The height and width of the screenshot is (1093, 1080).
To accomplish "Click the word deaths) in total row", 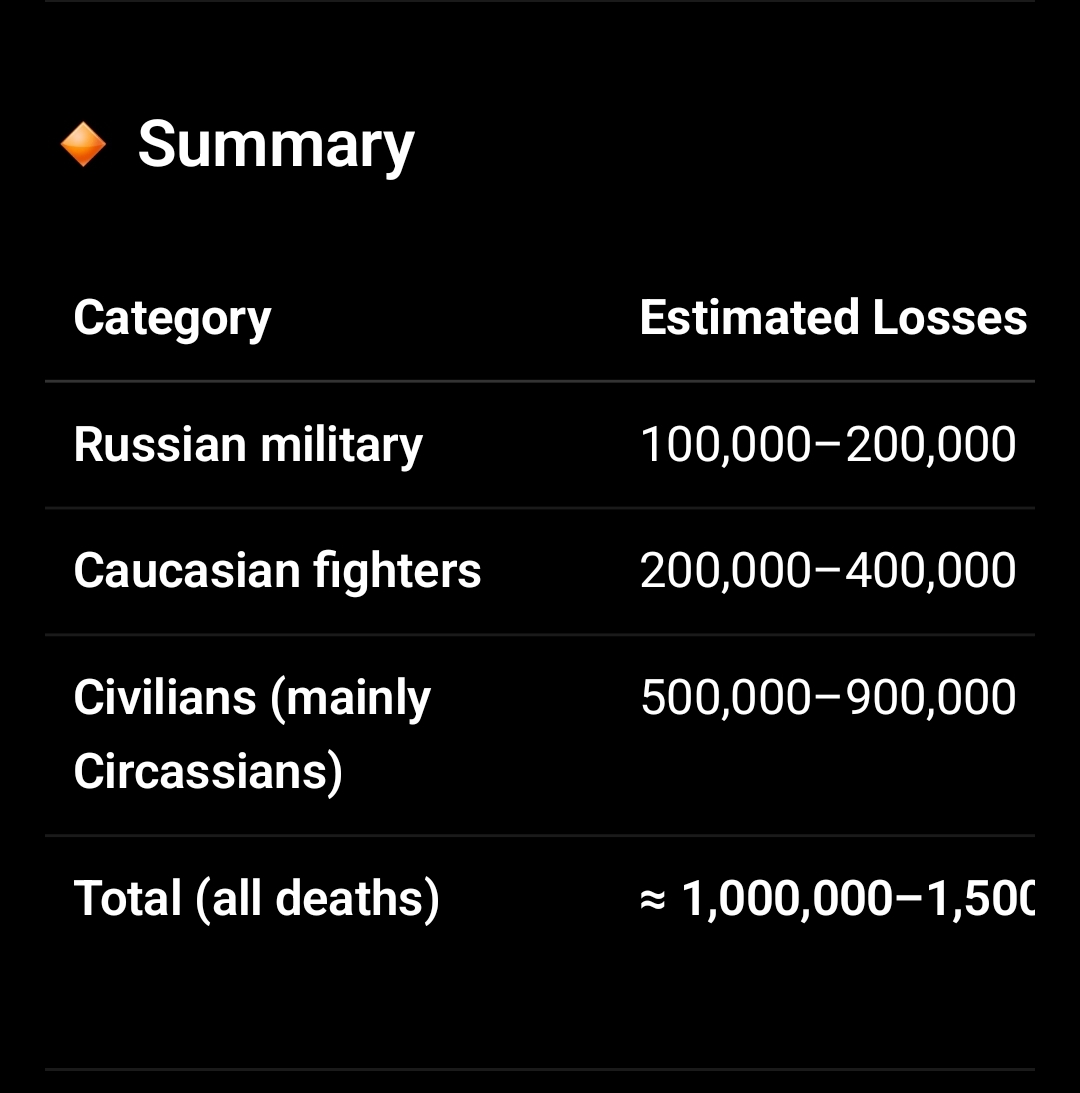I will click(x=358, y=899).
